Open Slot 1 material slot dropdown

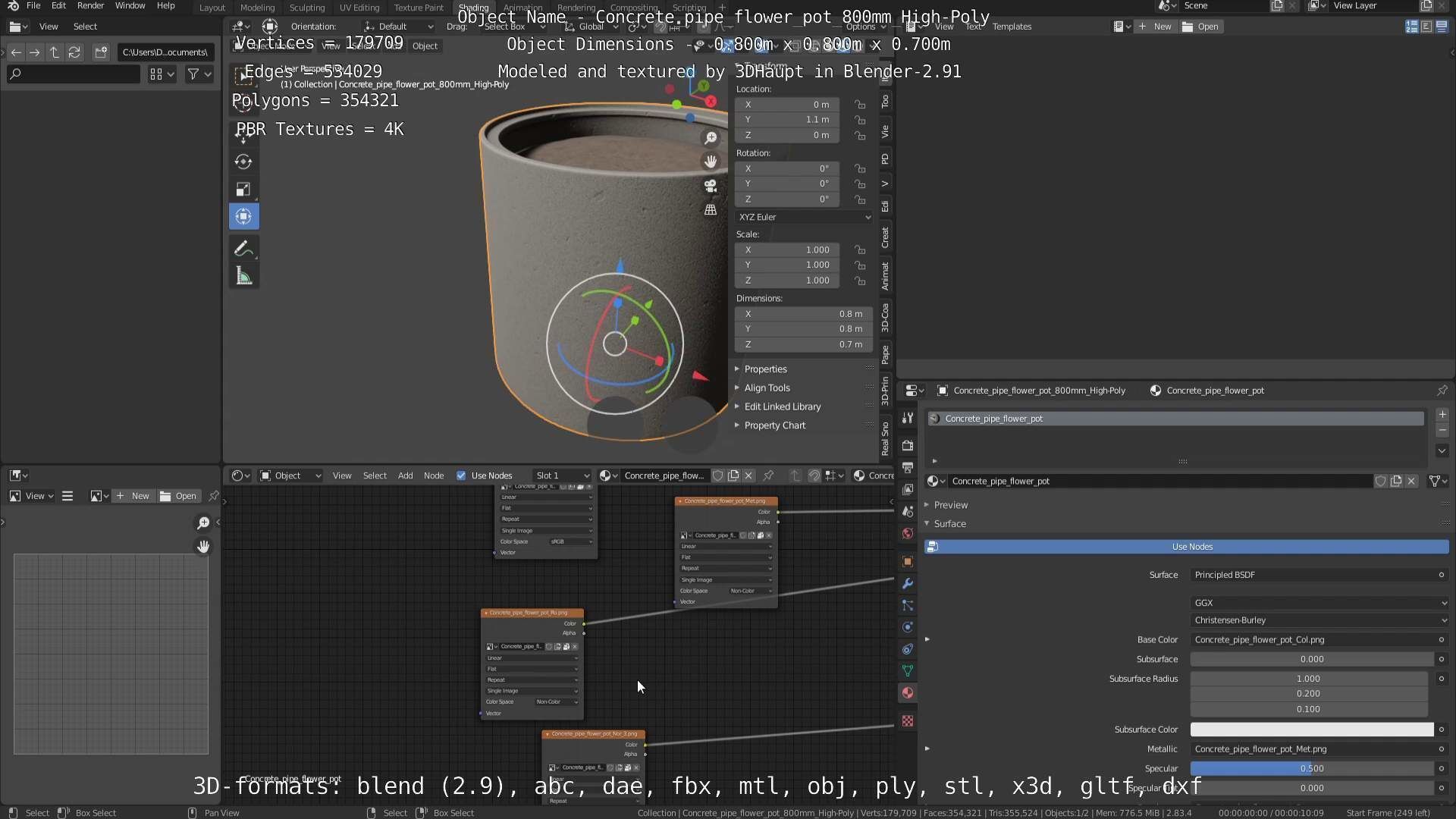pos(562,475)
